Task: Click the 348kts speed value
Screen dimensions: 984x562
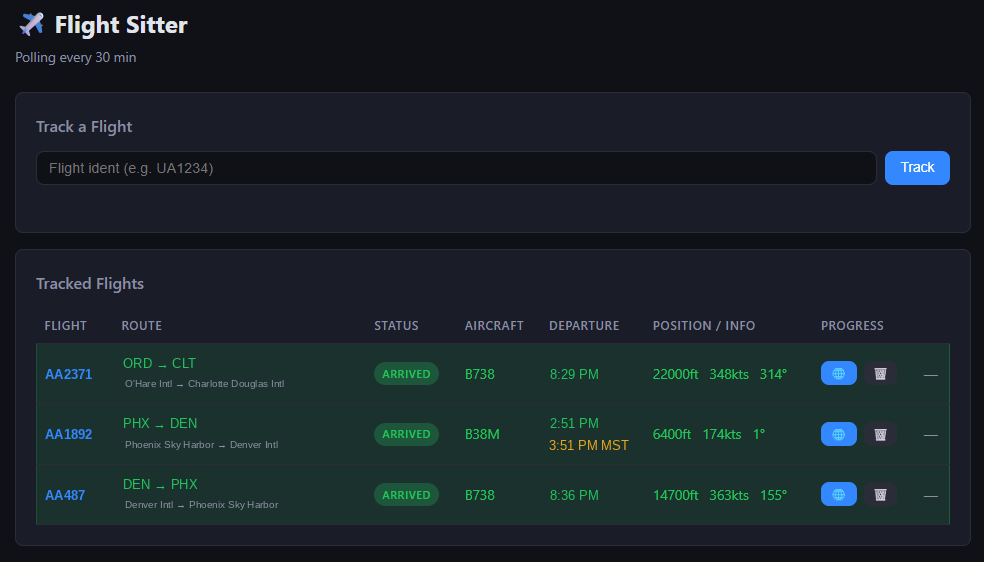Action: point(729,374)
